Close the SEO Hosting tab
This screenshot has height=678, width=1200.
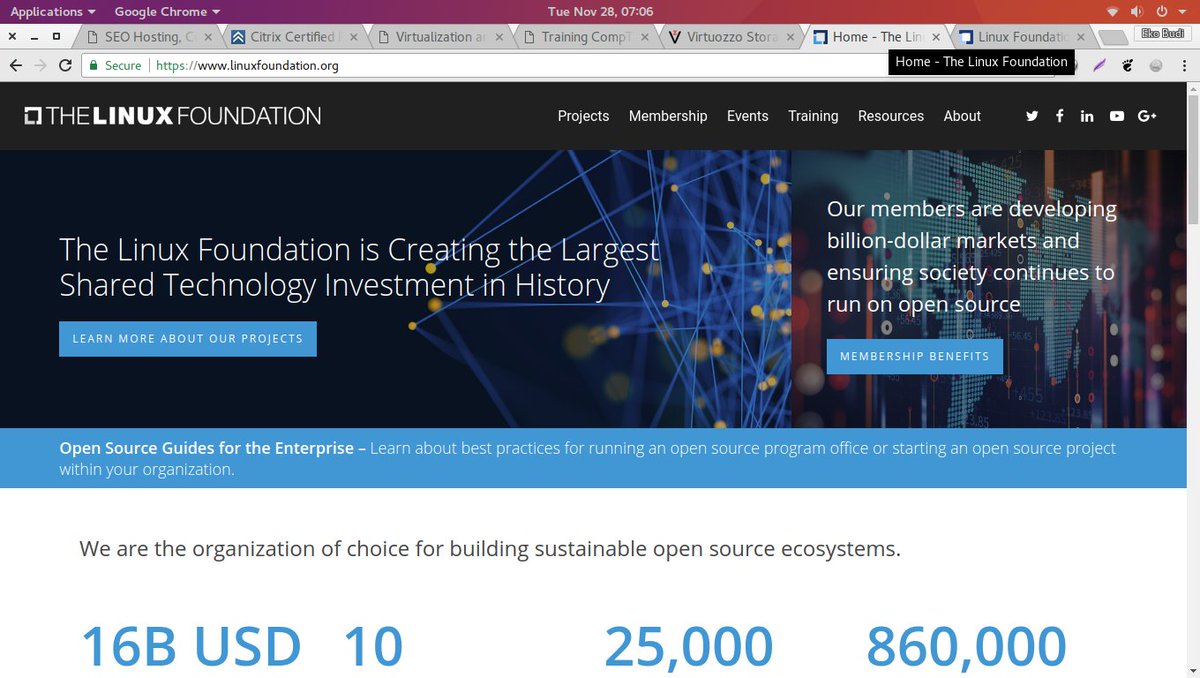coord(208,37)
